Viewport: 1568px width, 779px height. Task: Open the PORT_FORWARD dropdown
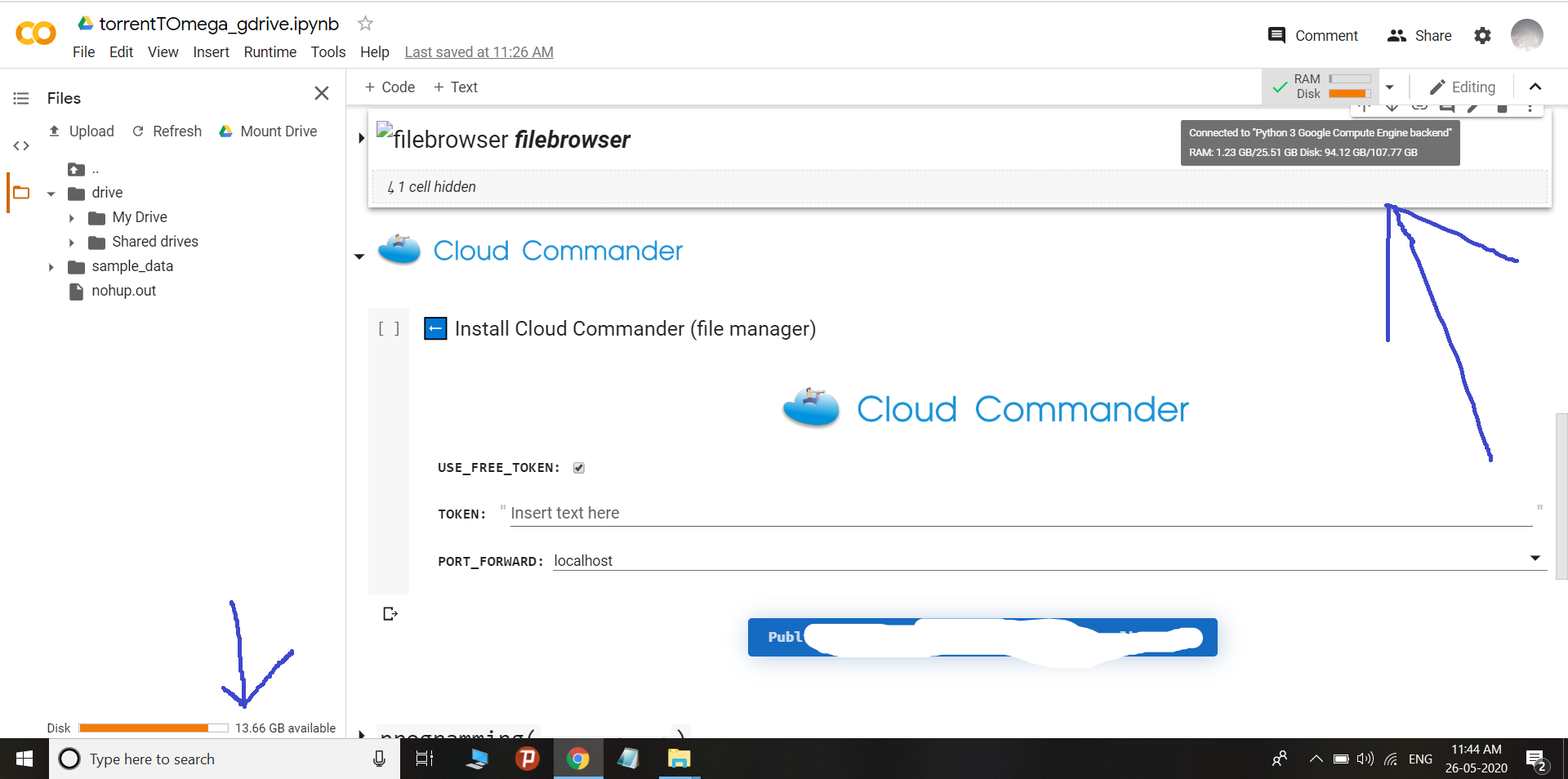[1535, 559]
